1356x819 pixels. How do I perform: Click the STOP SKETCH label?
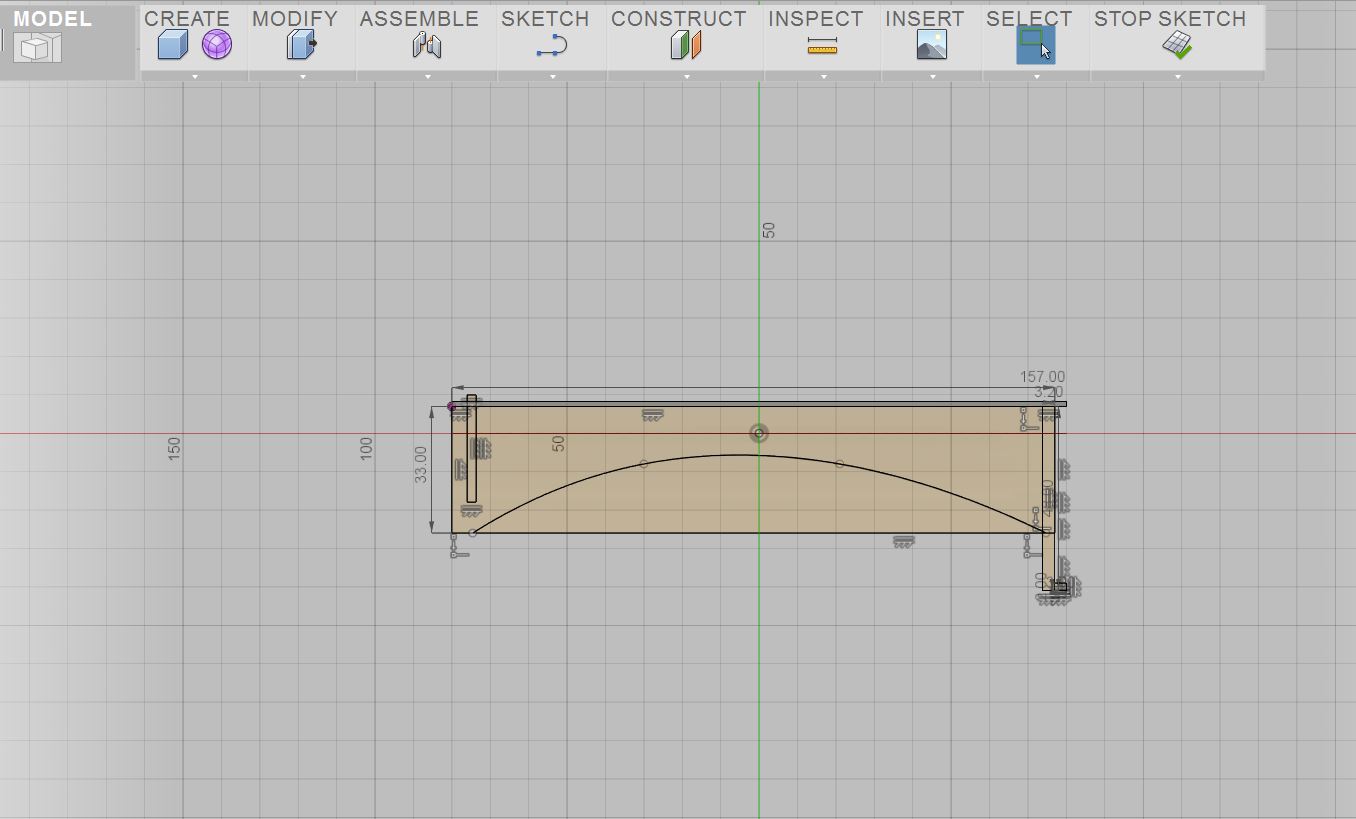[1170, 18]
